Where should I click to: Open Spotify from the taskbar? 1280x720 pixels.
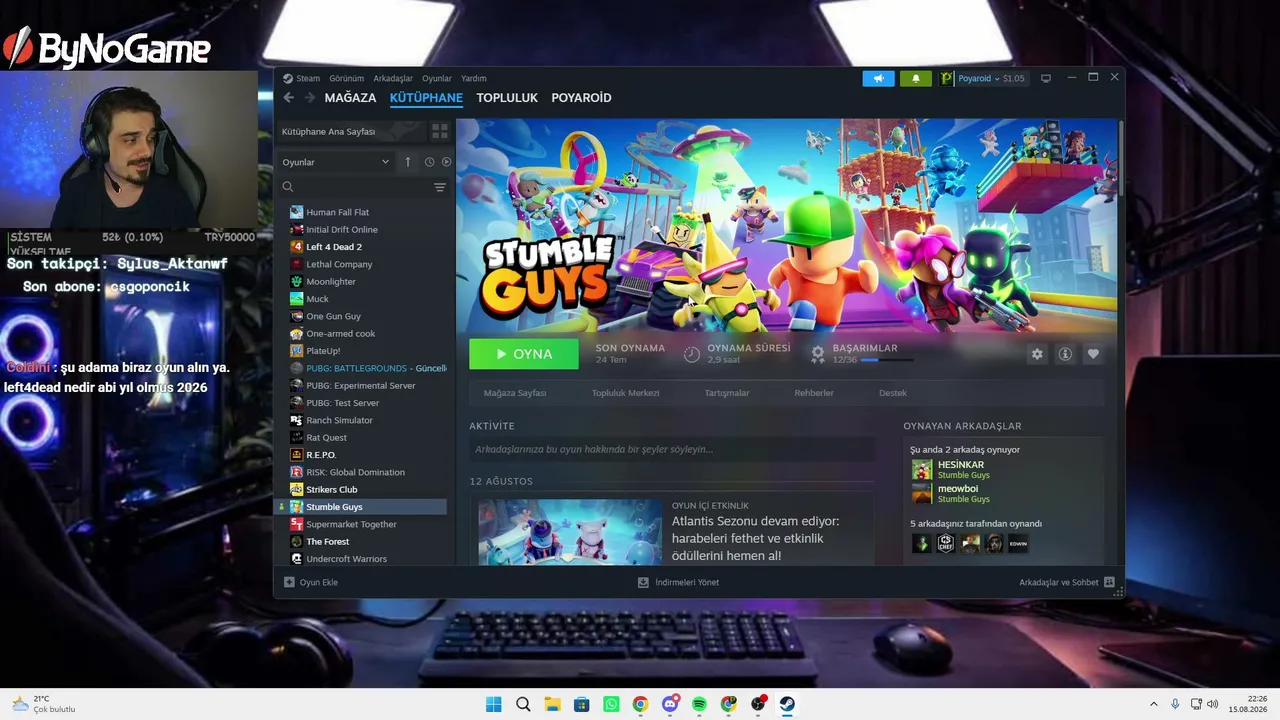[x=699, y=704]
